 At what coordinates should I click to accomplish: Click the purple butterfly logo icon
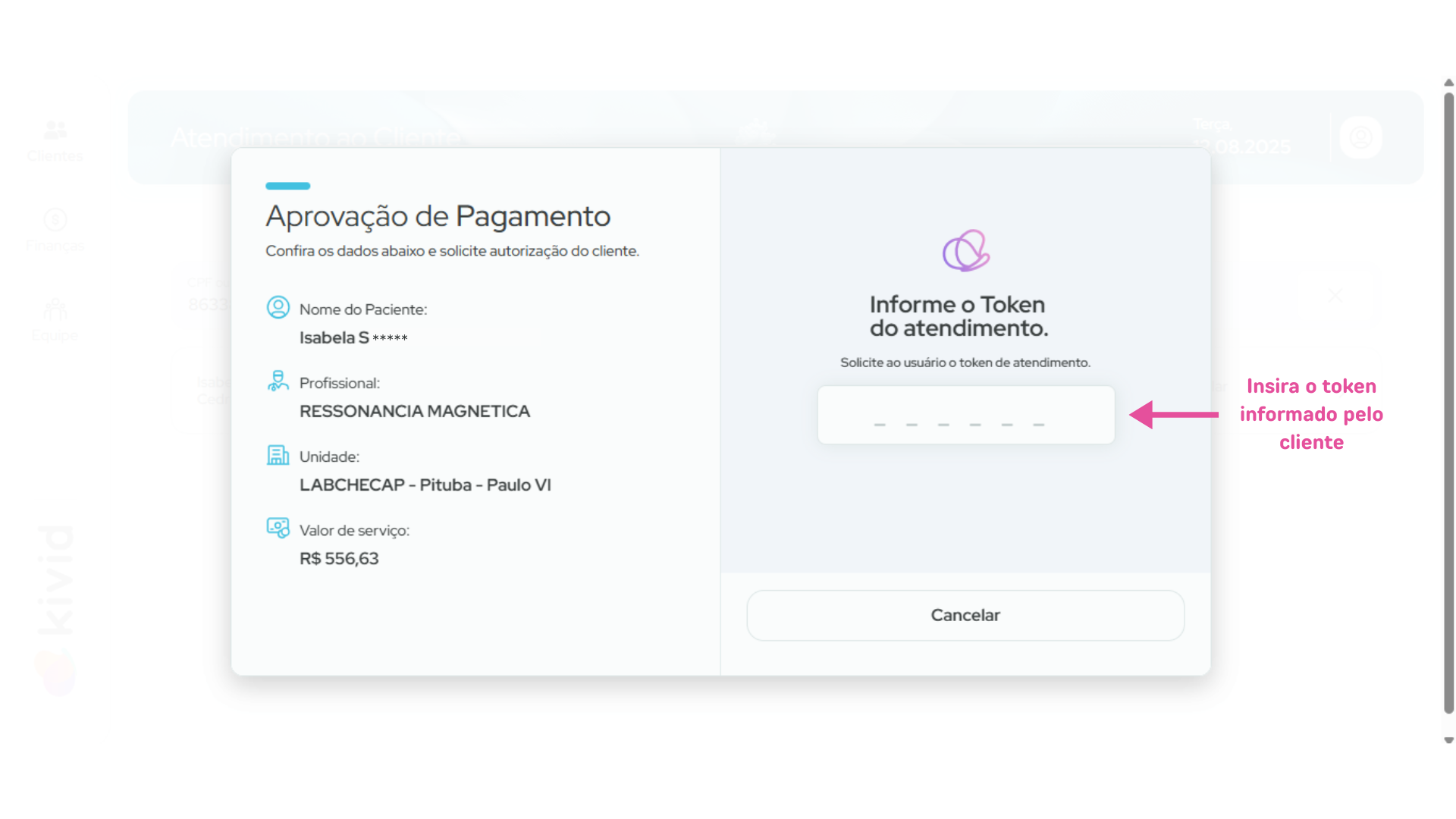coord(965,251)
